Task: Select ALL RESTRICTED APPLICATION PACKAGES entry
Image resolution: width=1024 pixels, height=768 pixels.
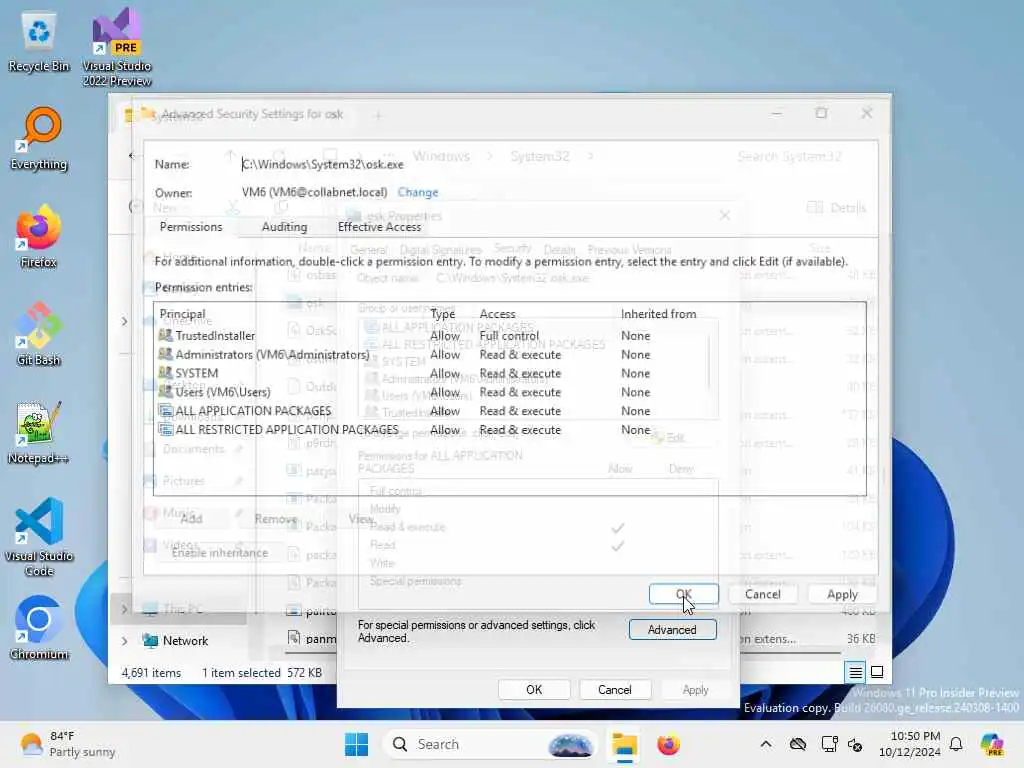Action: pos(509,430)
